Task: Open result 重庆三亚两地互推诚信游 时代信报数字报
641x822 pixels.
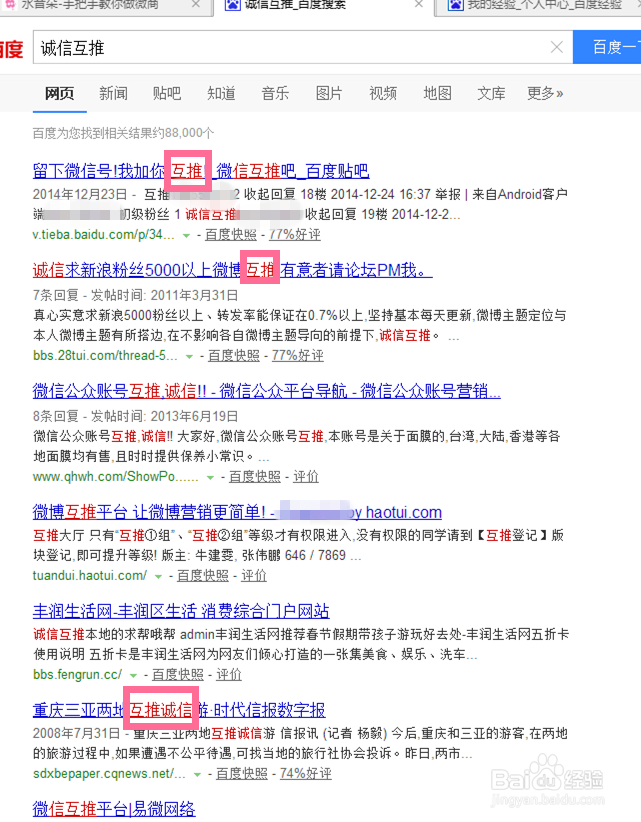Action: [179, 710]
